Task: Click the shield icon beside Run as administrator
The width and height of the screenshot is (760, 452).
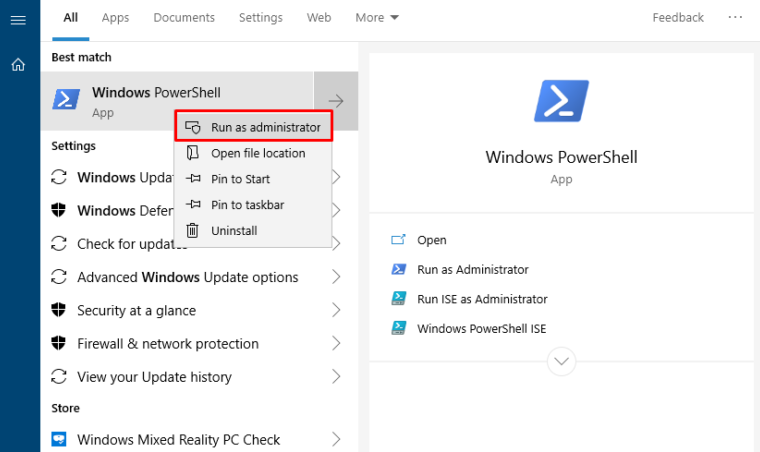Action: coord(193,127)
